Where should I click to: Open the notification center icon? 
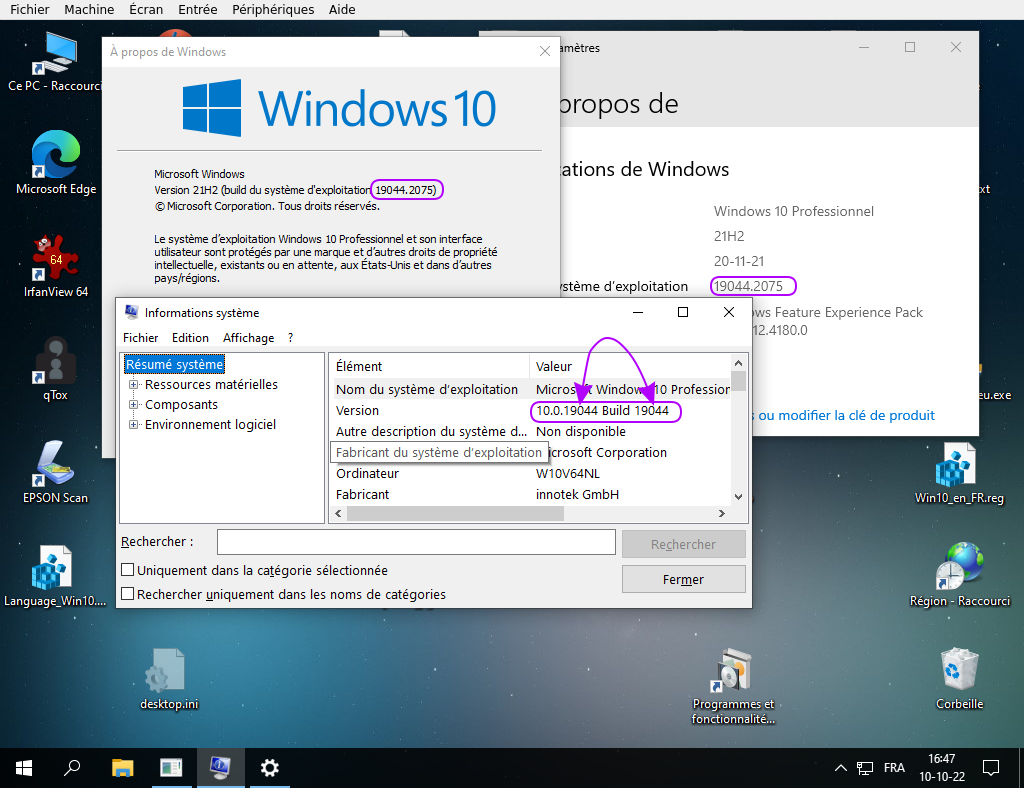pos(991,768)
